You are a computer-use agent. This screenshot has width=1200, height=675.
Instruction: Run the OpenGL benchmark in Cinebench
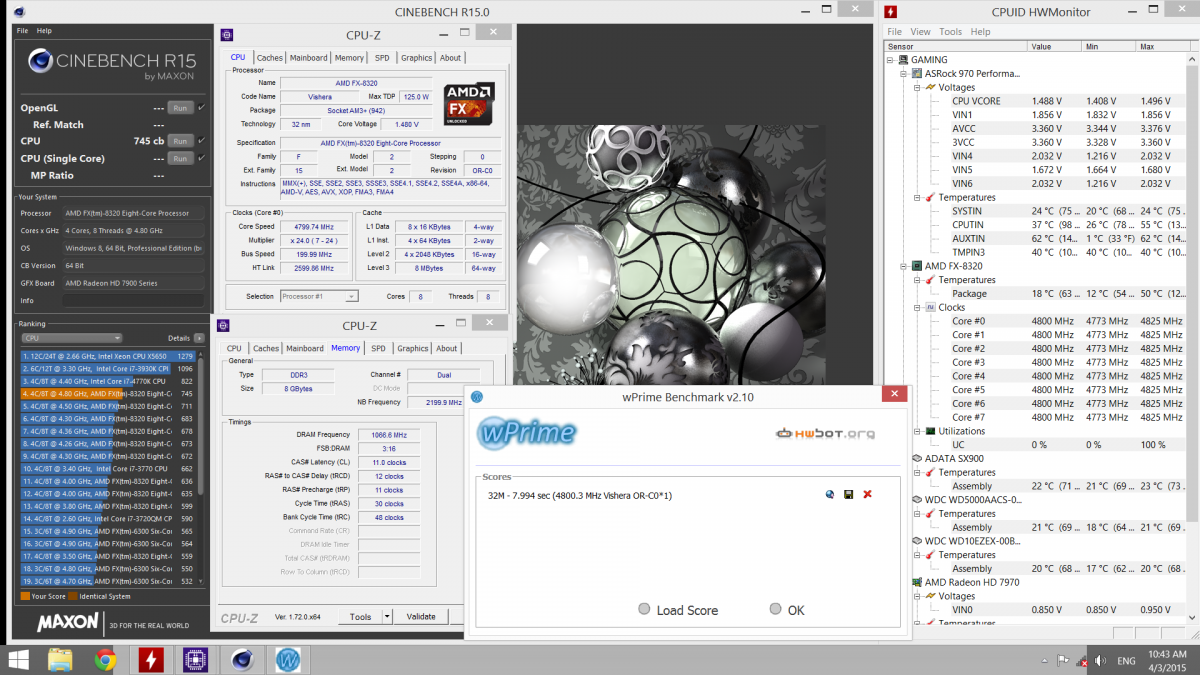pyautogui.click(x=180, y=107)
